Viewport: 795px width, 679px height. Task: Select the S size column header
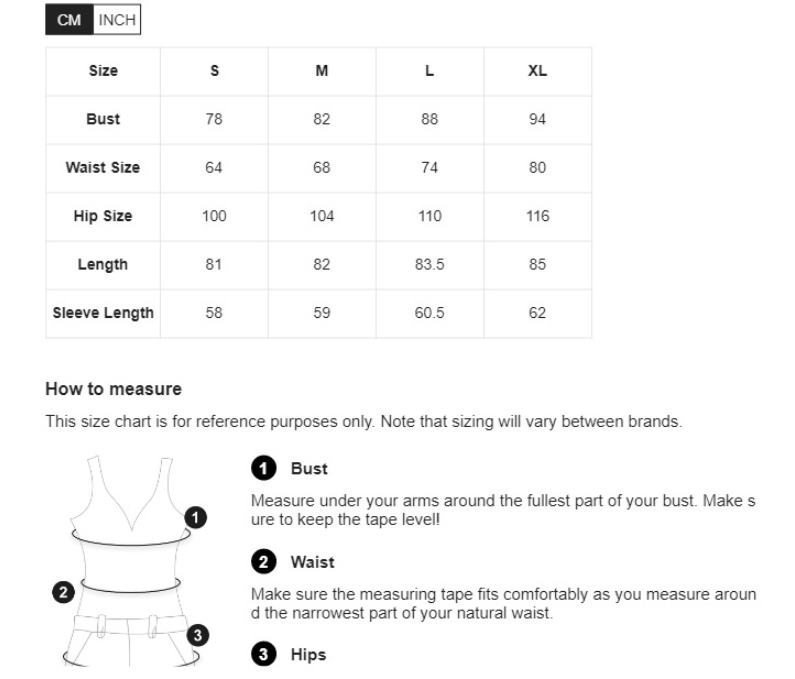tap(215, 71)
